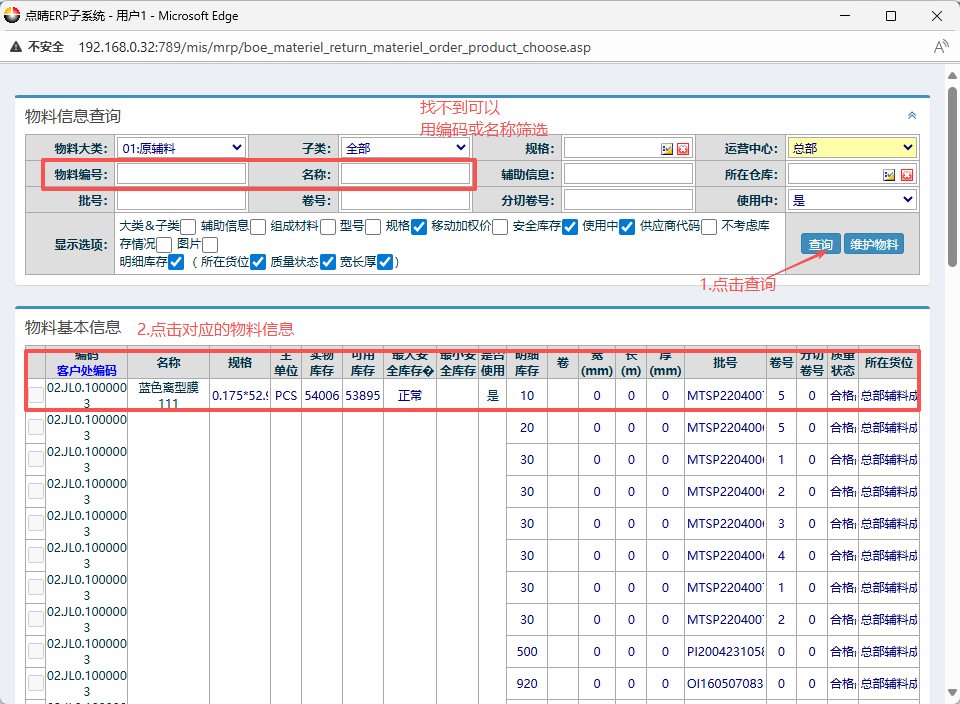Viewport: 960px width, 704px height.
Task: Click the 规格 picker icon
Action: pyautogui.click(x=667, y=149)
